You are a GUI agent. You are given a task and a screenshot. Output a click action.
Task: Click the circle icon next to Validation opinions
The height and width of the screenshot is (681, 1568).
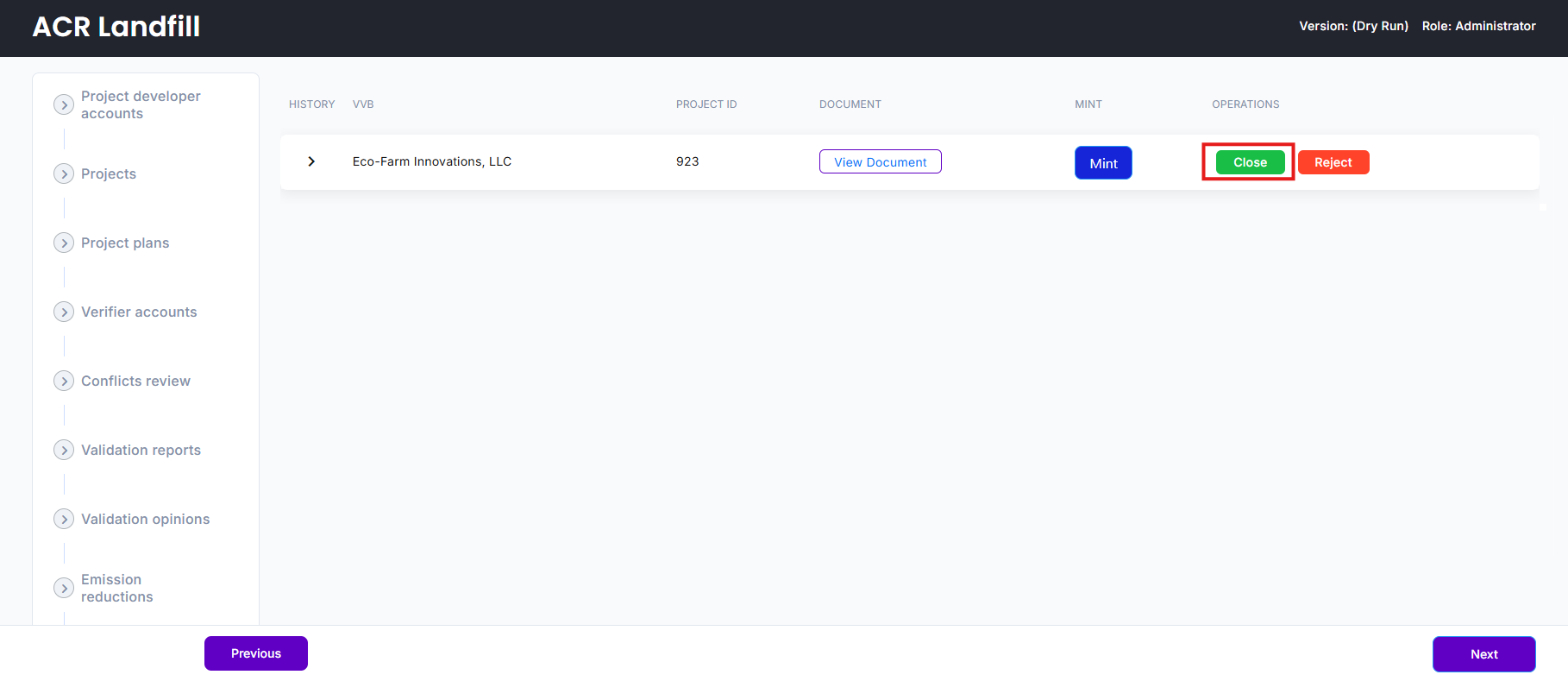pos(64,519)
